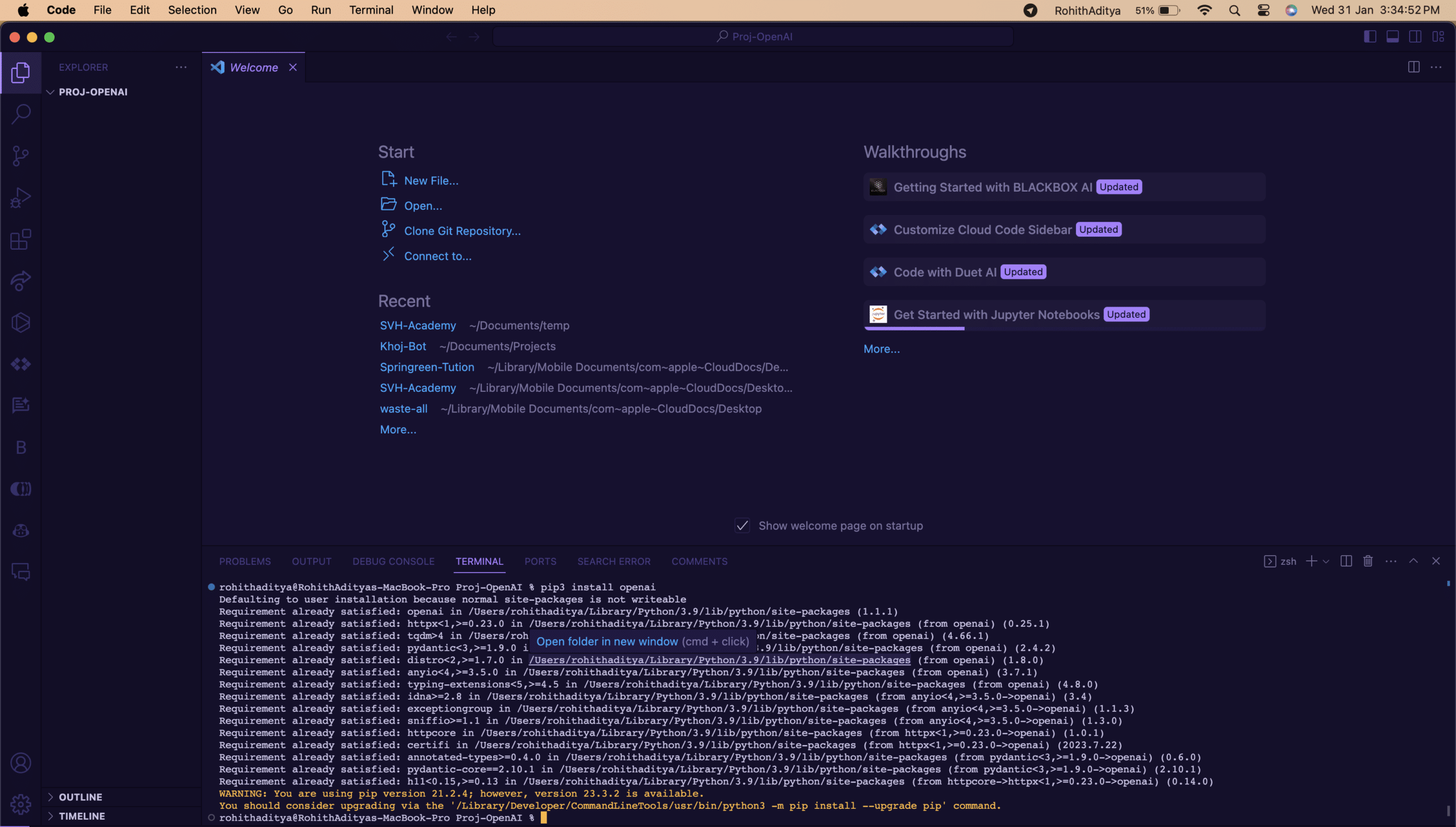Open the Source Control view

point(21,155)
